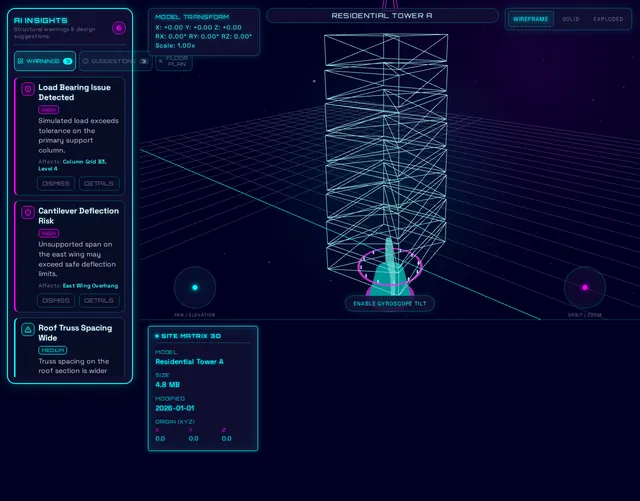This screenshot has width=640, height=501.
Task: Switch to Solid view mode
Action: point(571,19)
